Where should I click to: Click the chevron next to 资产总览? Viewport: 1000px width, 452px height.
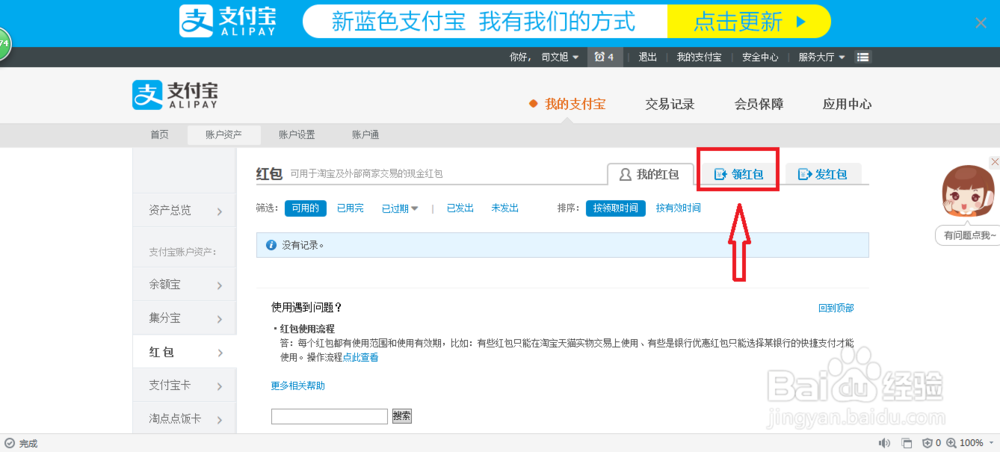[219, 211]
